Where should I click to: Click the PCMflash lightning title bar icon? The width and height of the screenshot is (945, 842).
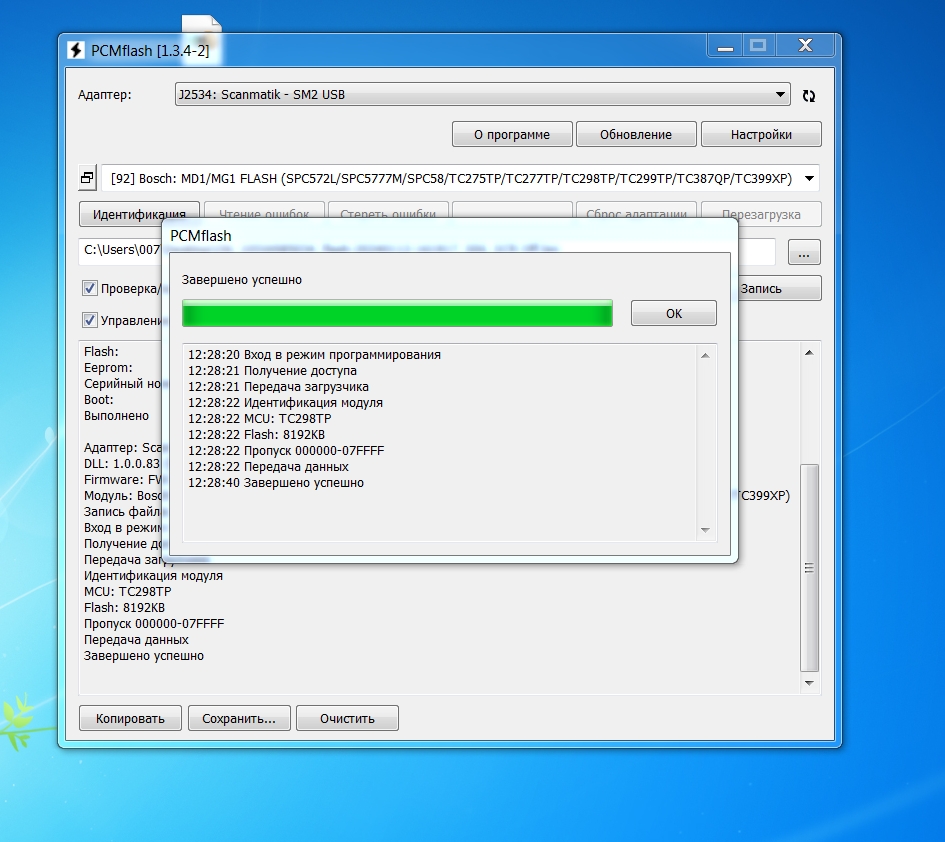coord(76,50)
